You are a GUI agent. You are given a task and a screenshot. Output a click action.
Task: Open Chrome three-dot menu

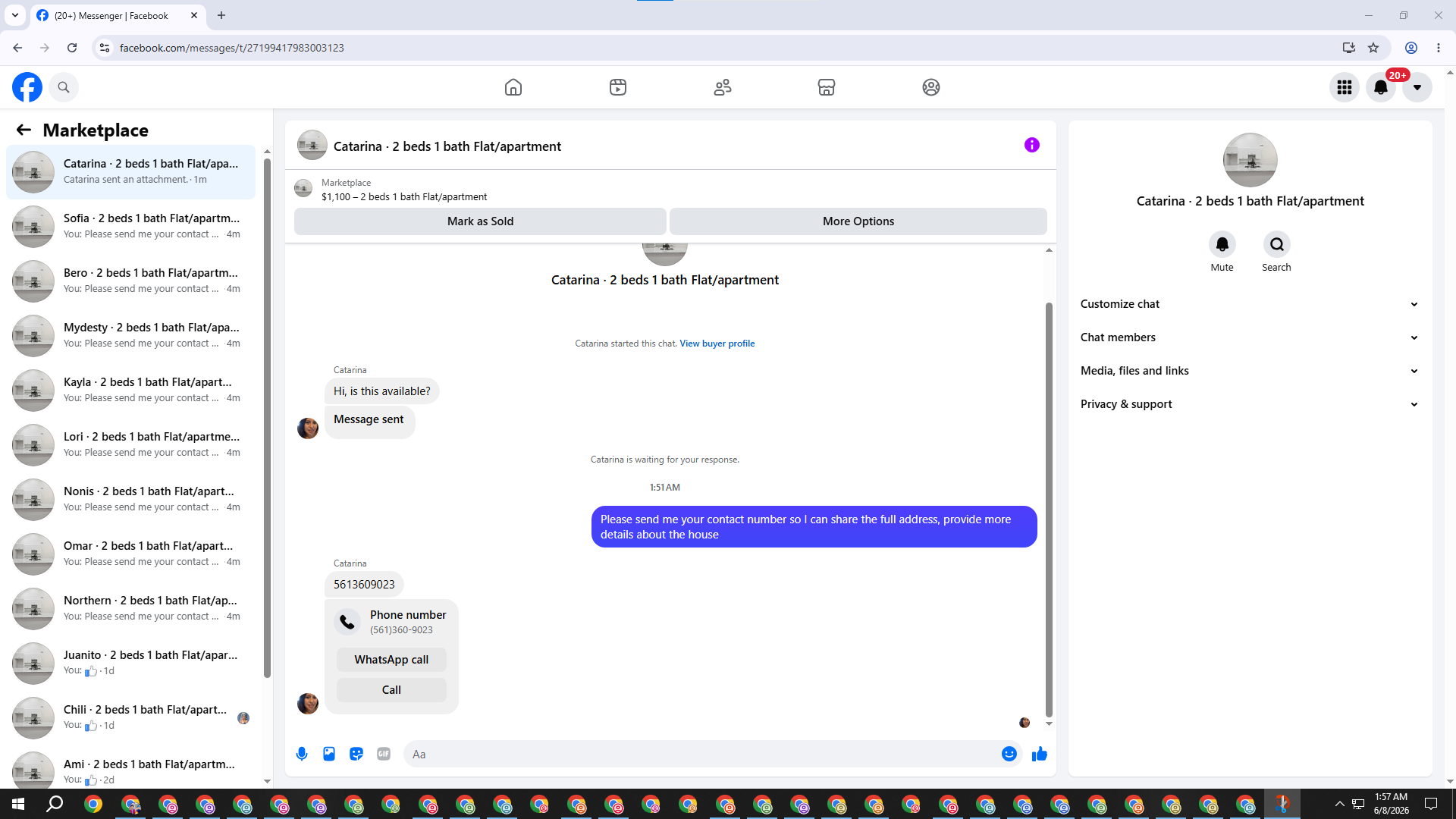tap(1439, 48)
